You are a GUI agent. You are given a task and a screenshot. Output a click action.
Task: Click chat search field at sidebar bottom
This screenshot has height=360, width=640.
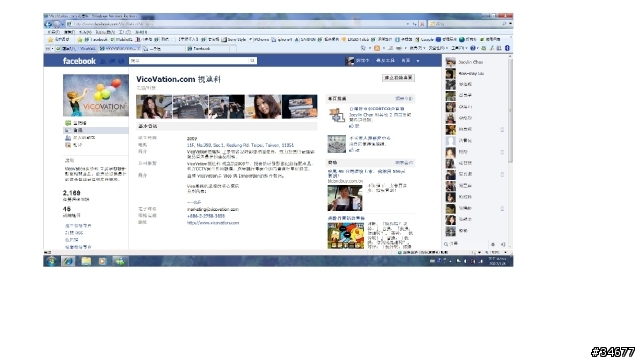(465, 244)
